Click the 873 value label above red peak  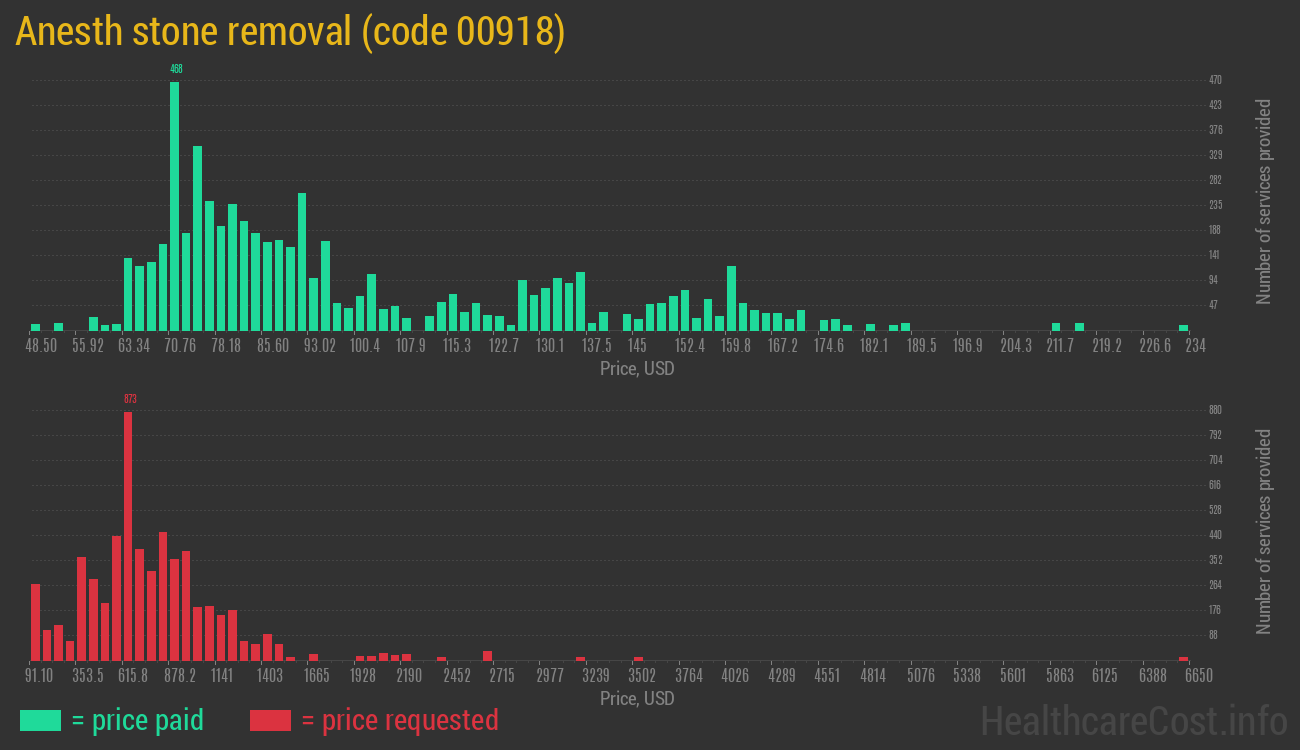coord(129,399)
